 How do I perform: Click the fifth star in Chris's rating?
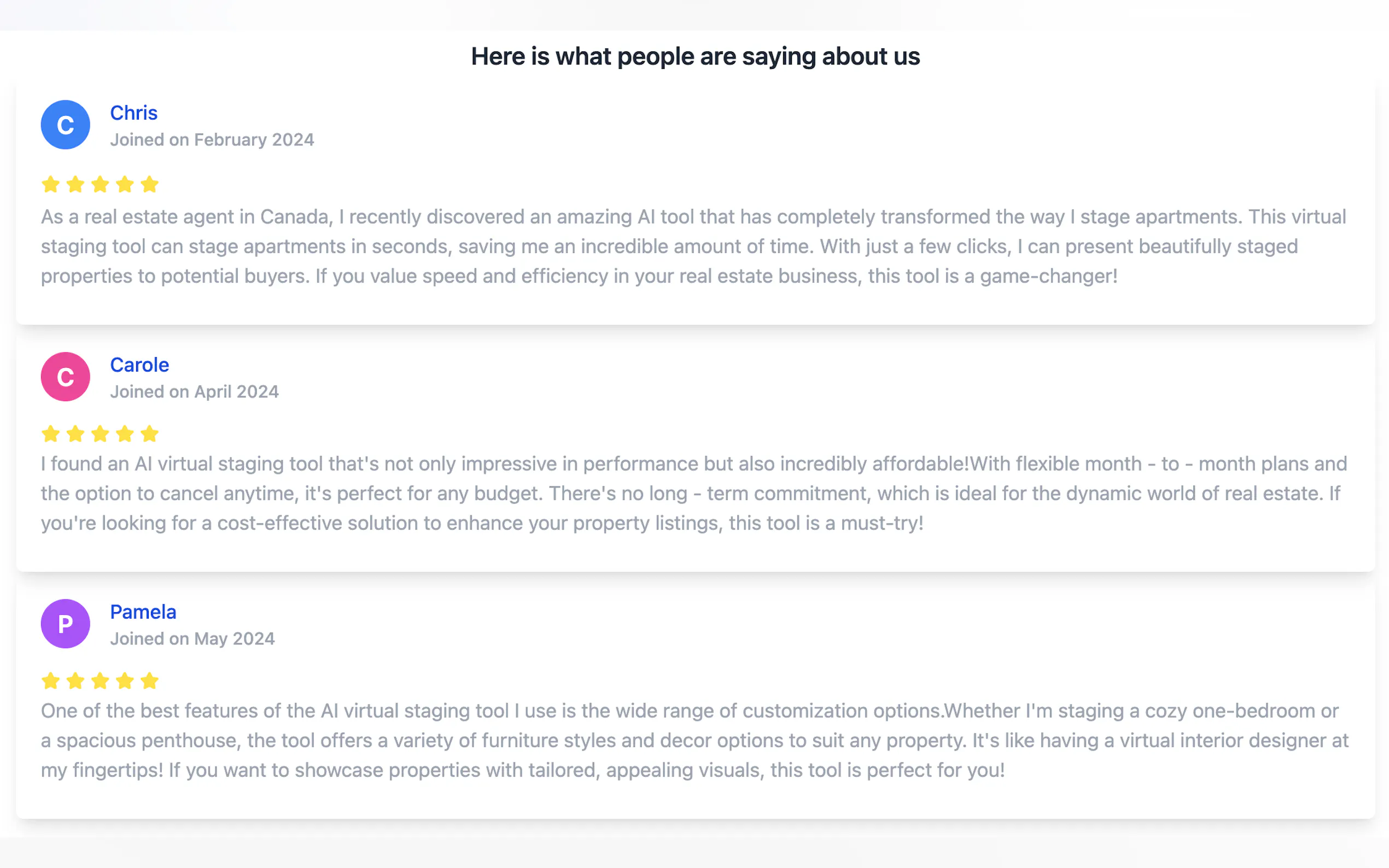pos(149,184)
